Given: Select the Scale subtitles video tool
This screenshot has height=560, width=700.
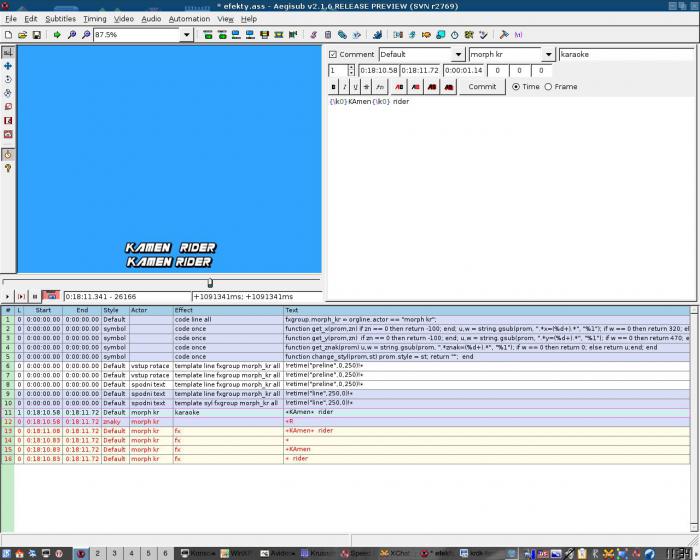Looking at the screenshot, I should click(8, 107).
